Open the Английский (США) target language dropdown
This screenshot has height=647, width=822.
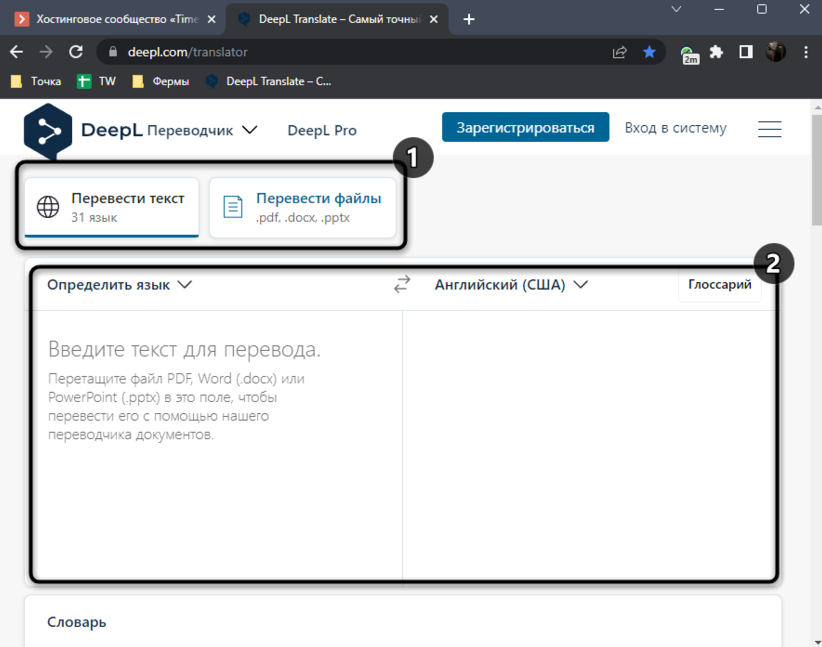pos(511,285)
